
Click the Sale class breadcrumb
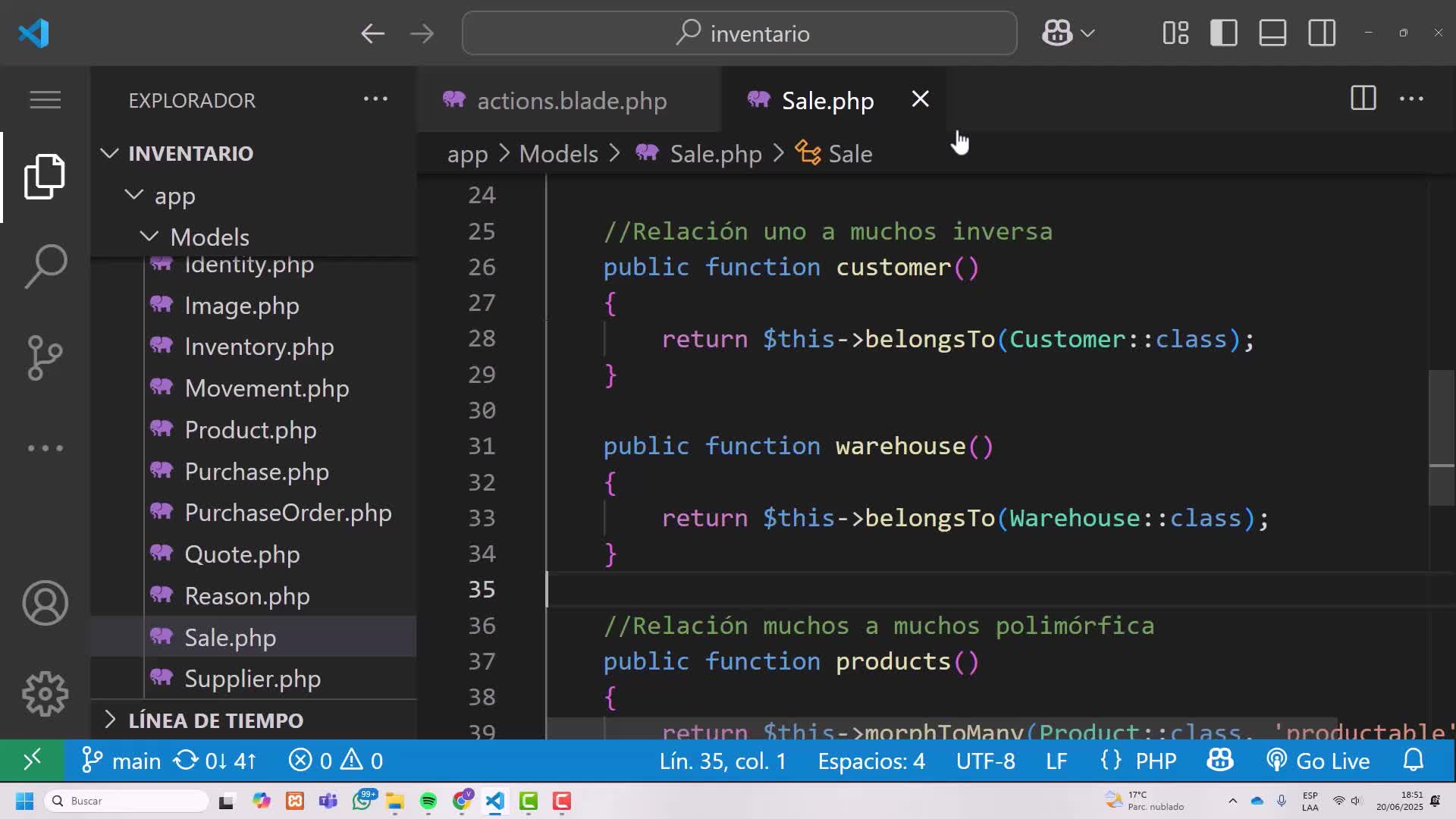[x=833, y=154]
